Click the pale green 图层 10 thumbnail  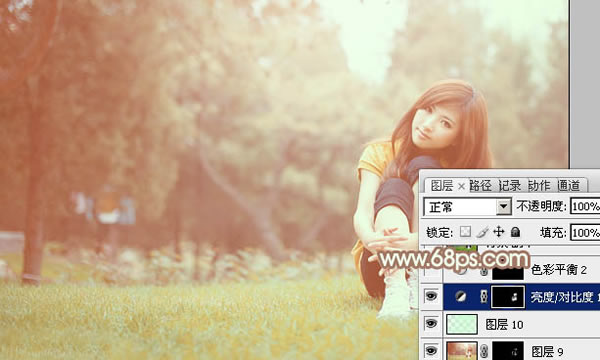(462, 324)
